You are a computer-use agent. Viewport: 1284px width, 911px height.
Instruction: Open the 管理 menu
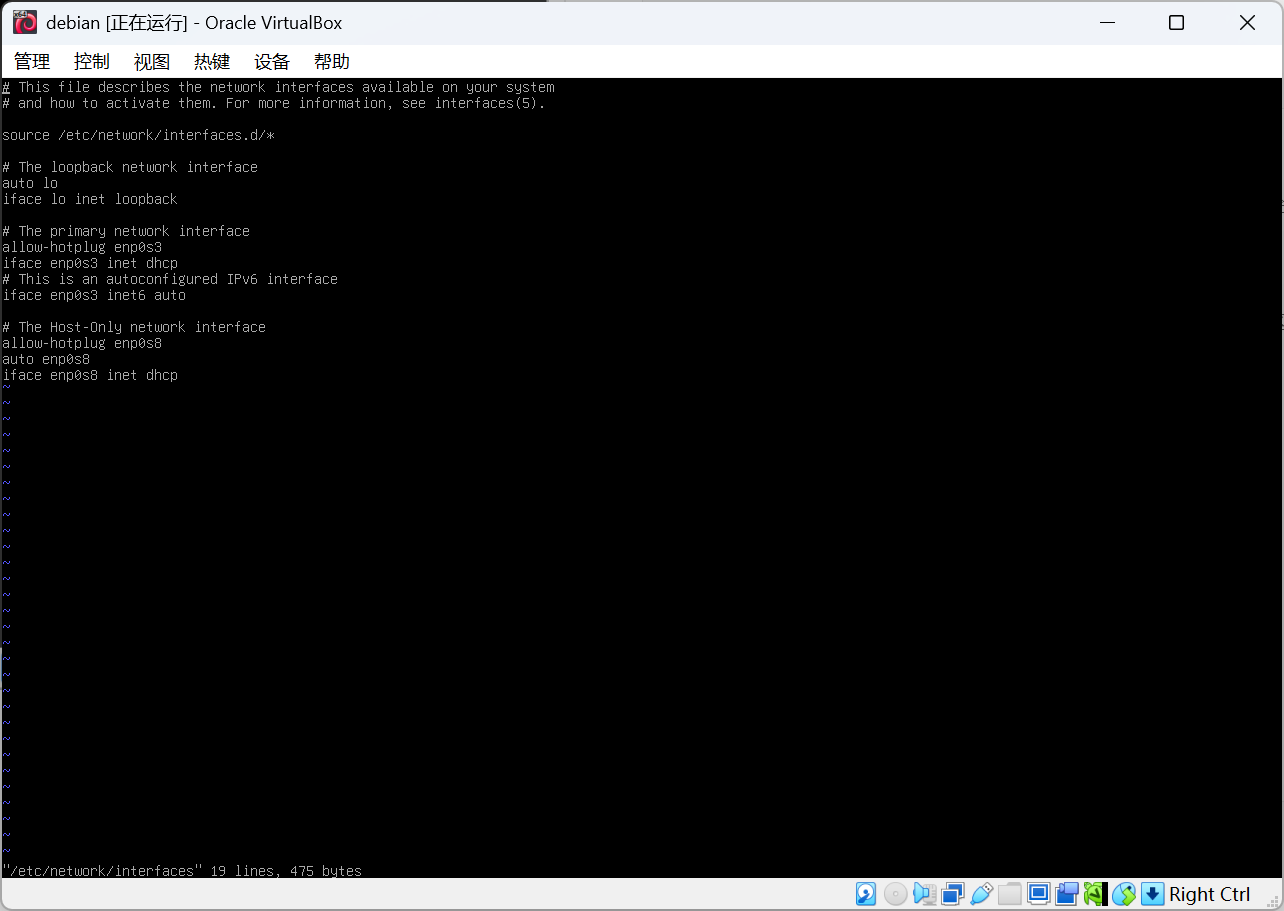pyautogui.click(x=32, y=61)
